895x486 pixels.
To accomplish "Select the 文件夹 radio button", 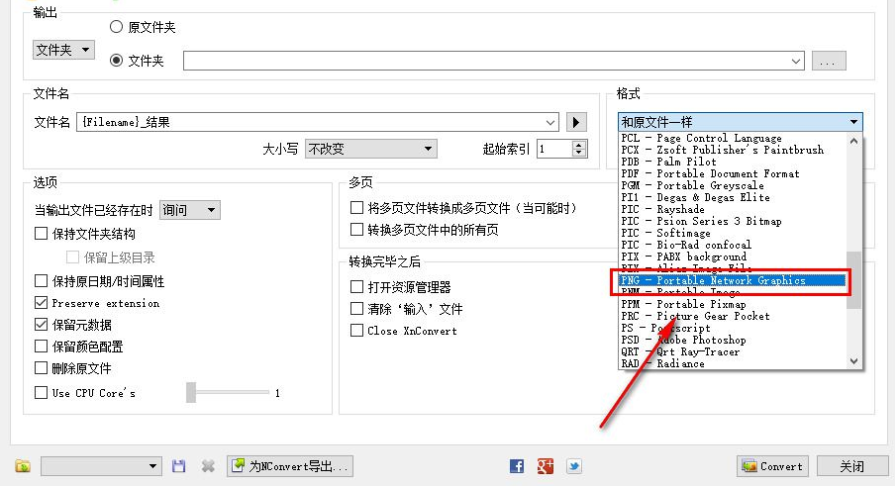I will pos(116,60).
